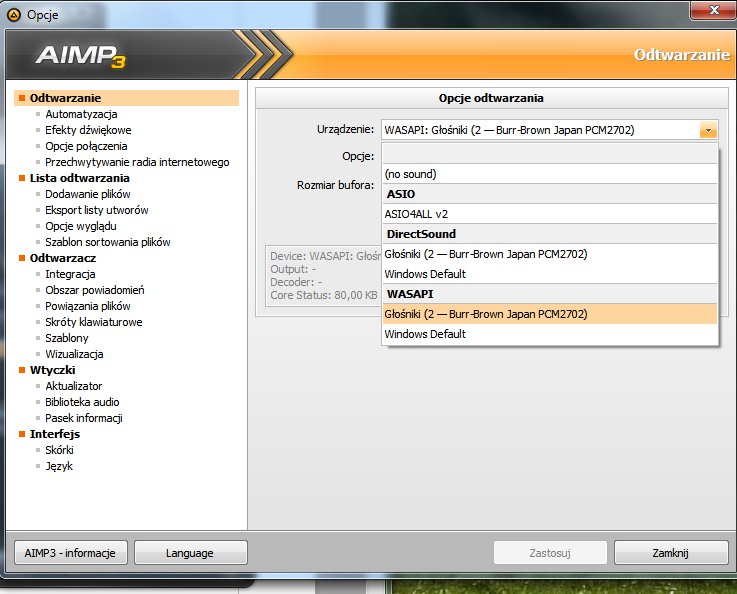Click the DirectSound group header
Viewport: 737px width, 594px height.
pos(550,234)
